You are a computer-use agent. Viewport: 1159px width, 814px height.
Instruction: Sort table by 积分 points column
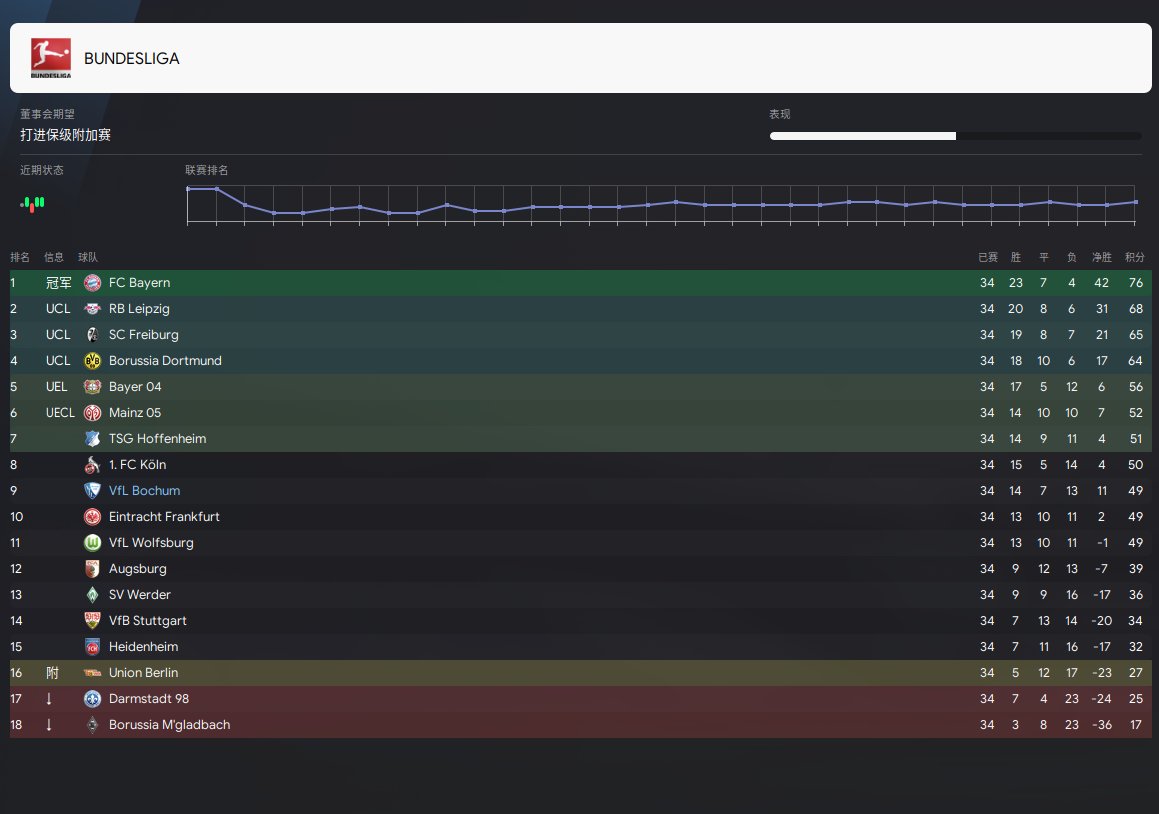pyautogui.click(x=1135, y=258)
